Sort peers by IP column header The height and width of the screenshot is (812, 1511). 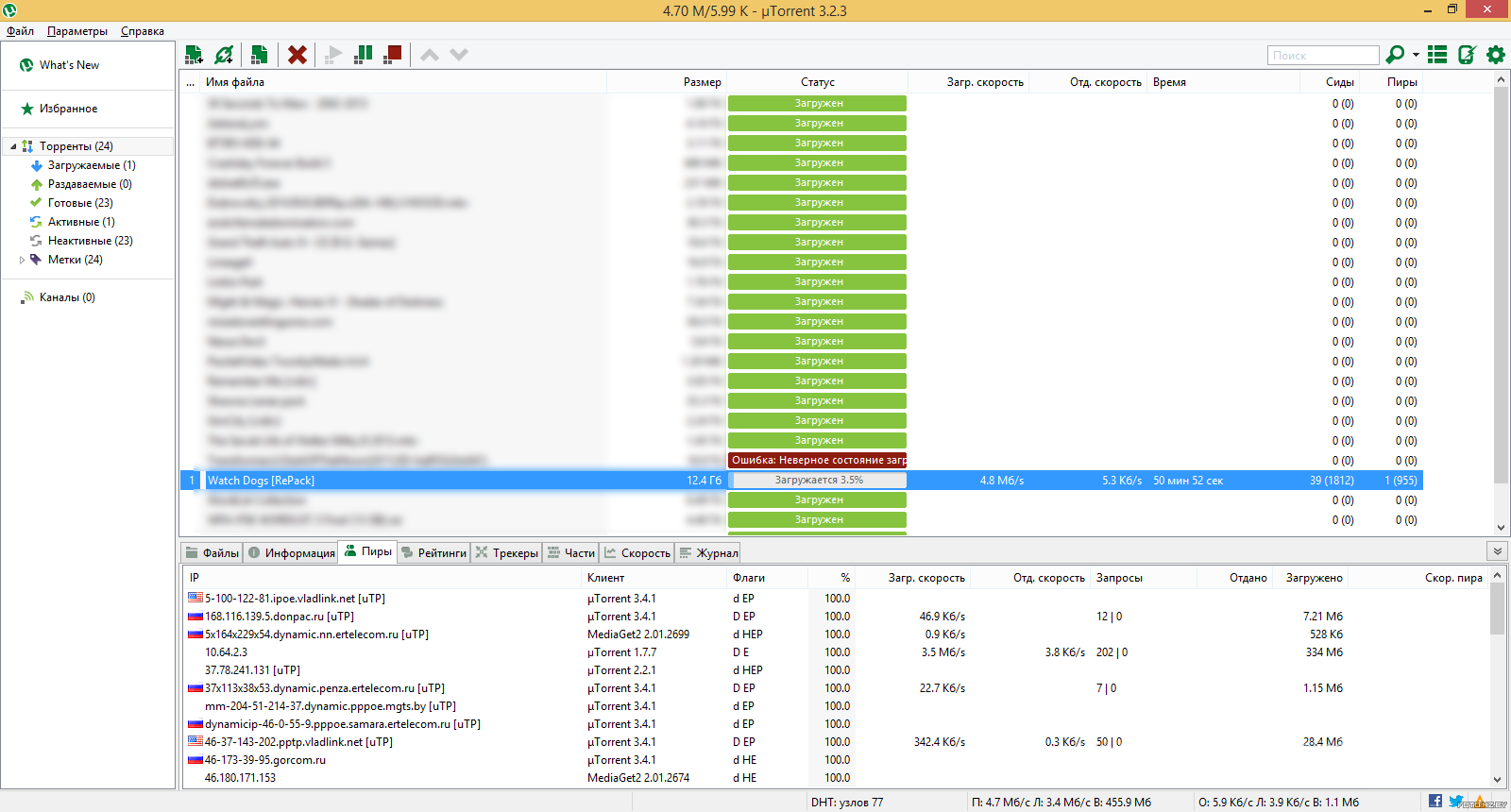coord(382,578)
